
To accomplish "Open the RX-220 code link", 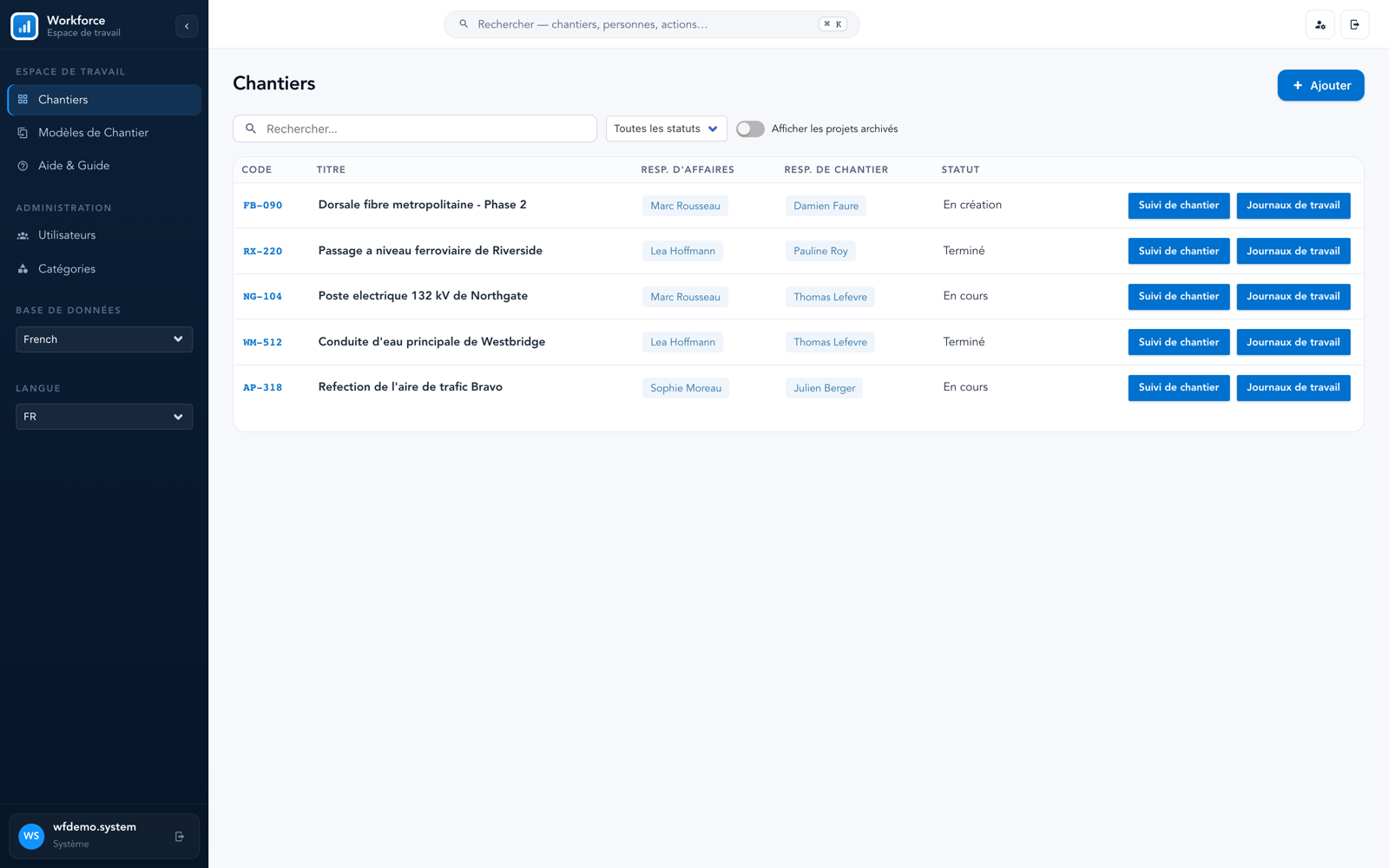I will coord(262,251).
